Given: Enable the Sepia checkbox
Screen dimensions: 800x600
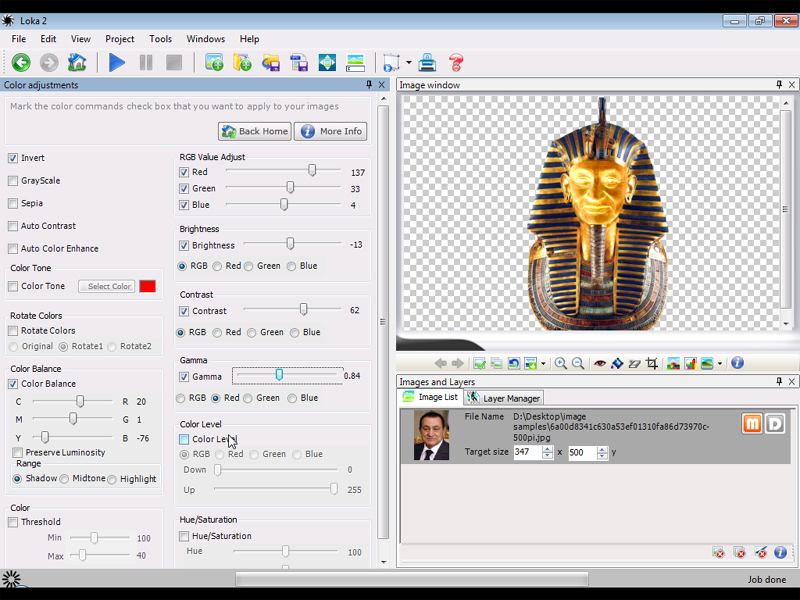Looking at the screenshot, I should coord(13,203).
